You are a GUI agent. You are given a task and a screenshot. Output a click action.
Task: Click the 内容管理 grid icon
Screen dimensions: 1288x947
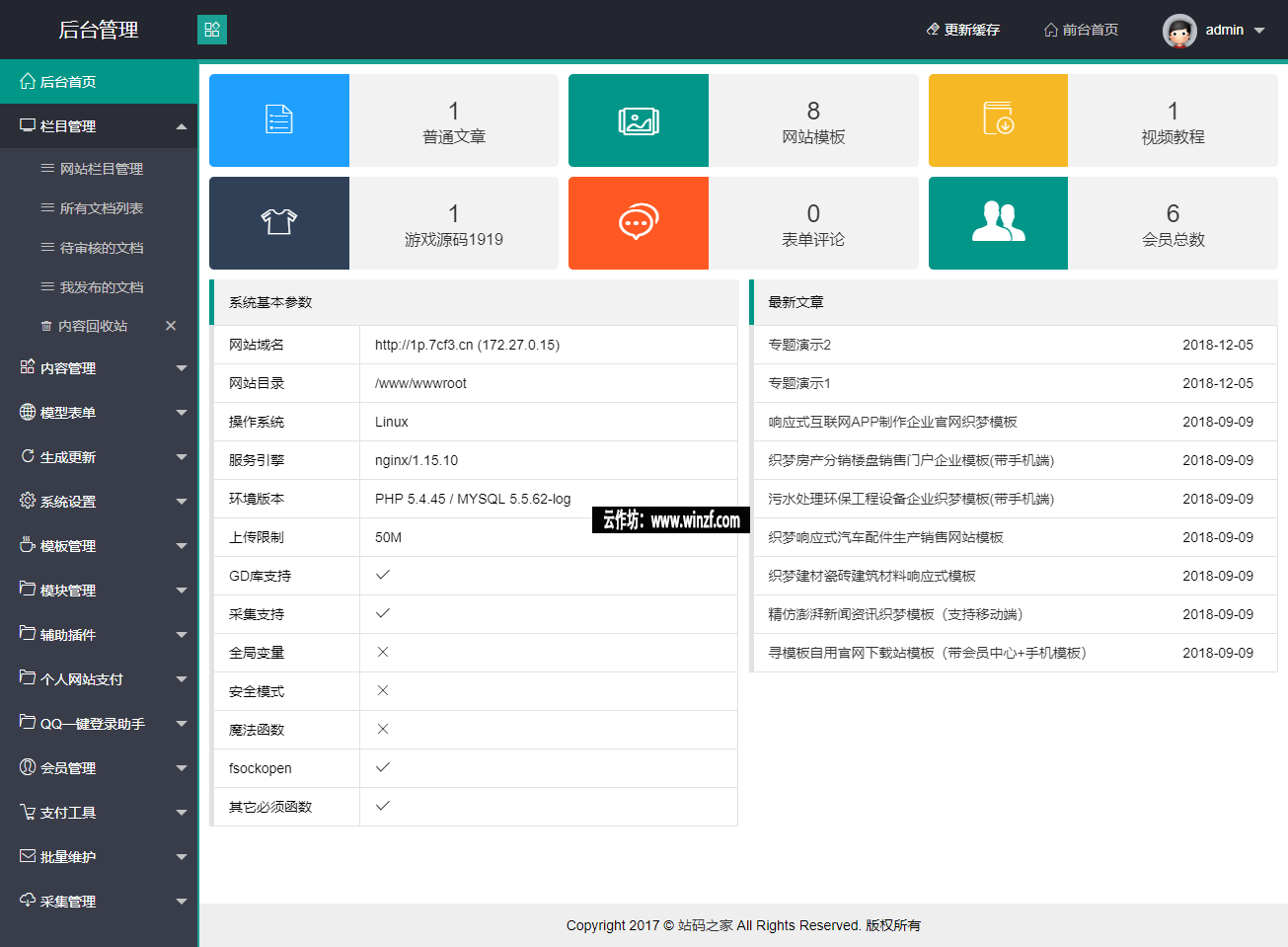[x=28, y=366]
